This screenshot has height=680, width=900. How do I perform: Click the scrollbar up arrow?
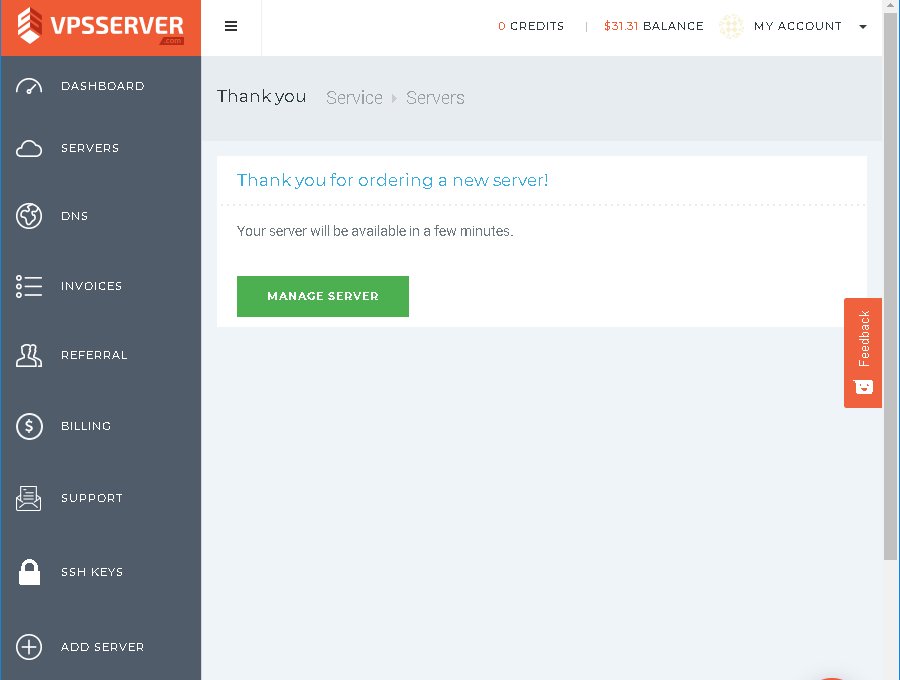pos(890,5)
